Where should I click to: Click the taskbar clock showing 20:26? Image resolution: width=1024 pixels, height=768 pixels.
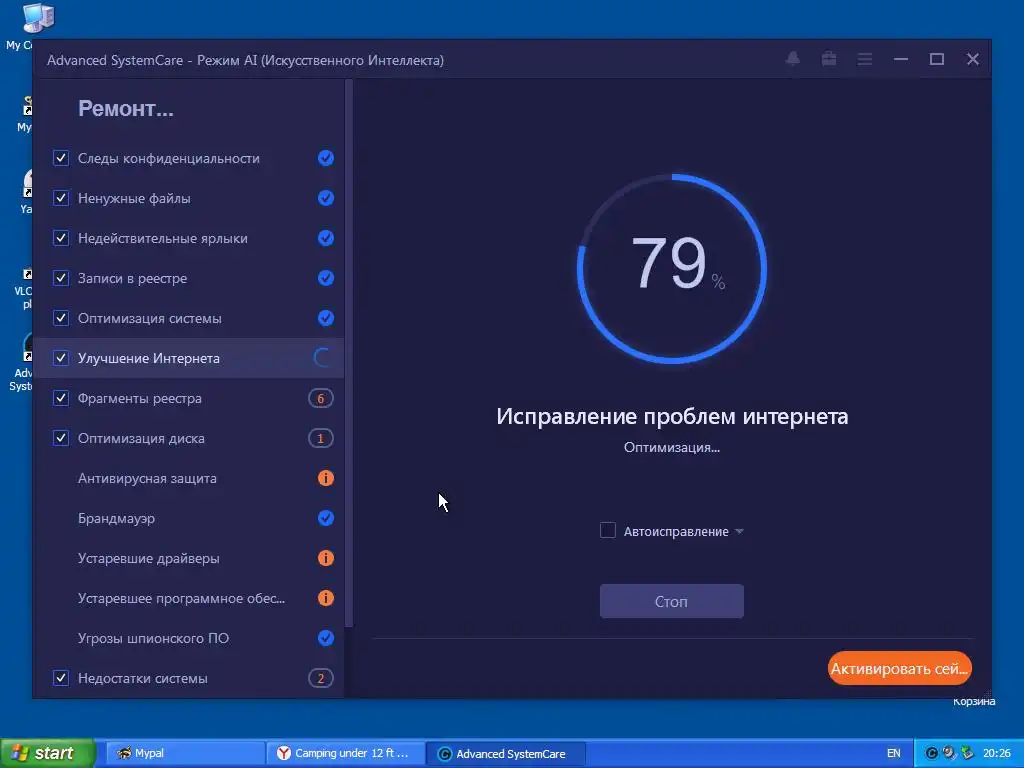(x=997, y=753)
